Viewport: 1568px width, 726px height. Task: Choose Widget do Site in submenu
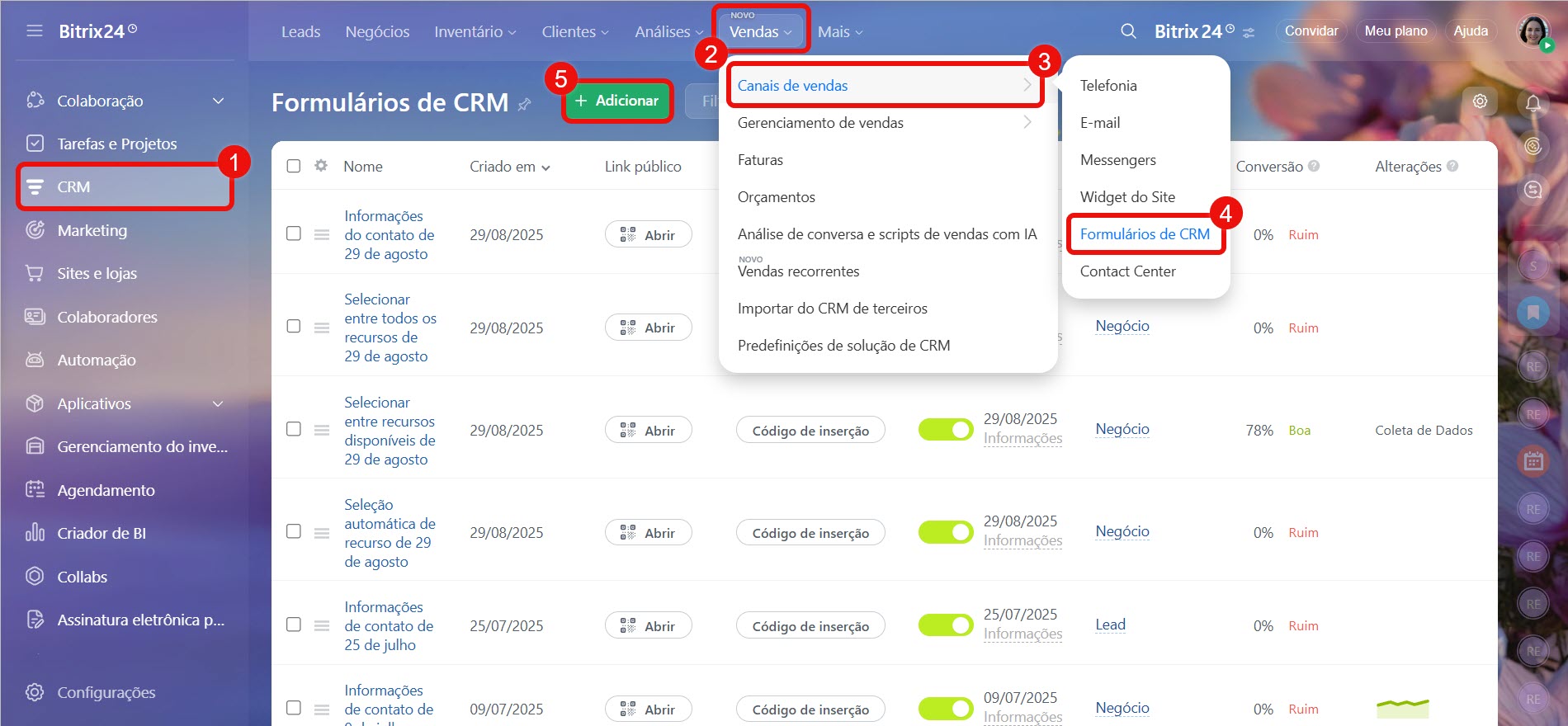[x=1127, y=197]
